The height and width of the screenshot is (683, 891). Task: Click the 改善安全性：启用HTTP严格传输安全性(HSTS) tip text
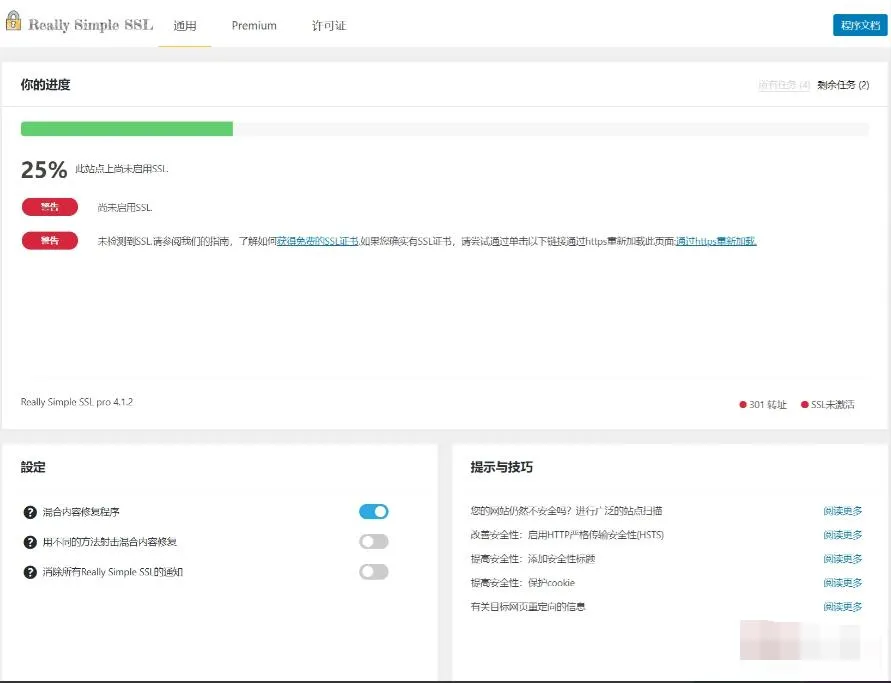(x=567, y=535)
